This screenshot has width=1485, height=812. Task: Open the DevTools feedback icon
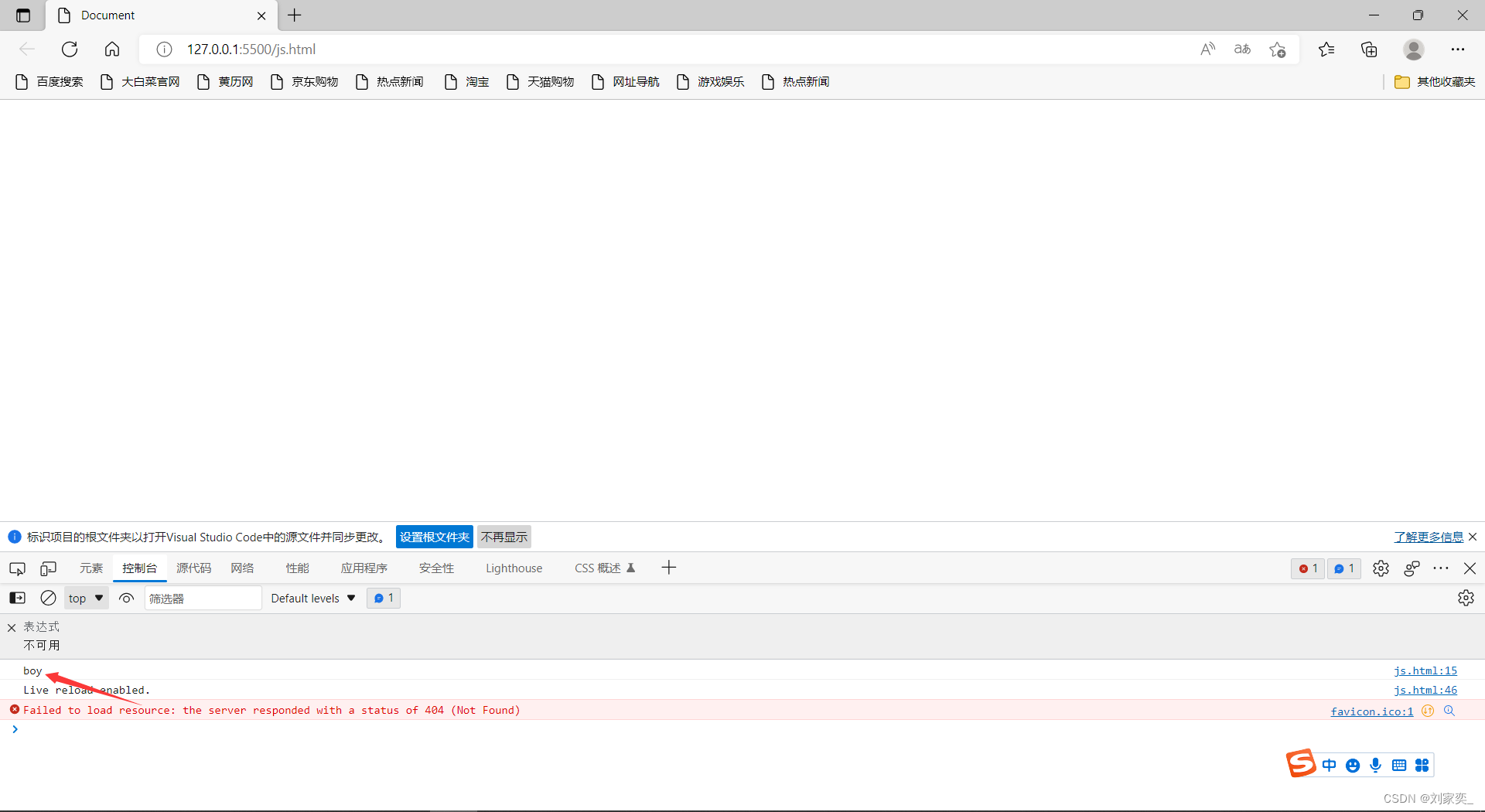click(1412, 568)
